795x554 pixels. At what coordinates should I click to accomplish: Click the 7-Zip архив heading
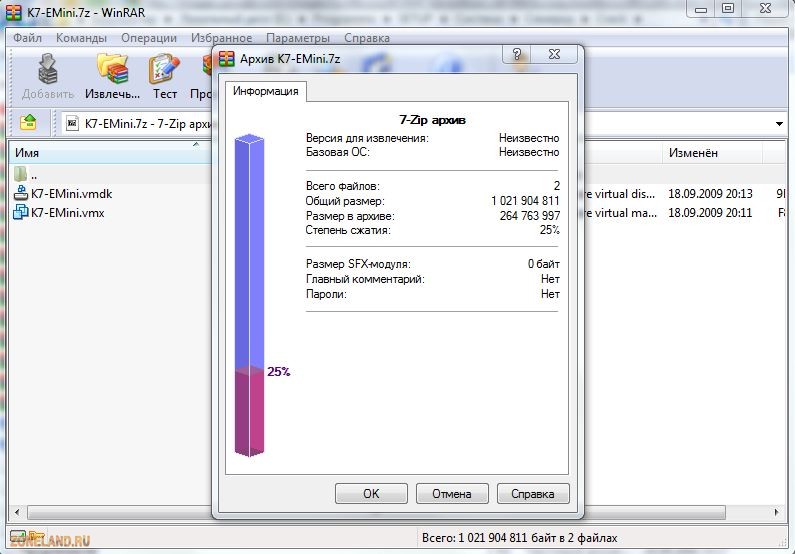tap(432, 120)
